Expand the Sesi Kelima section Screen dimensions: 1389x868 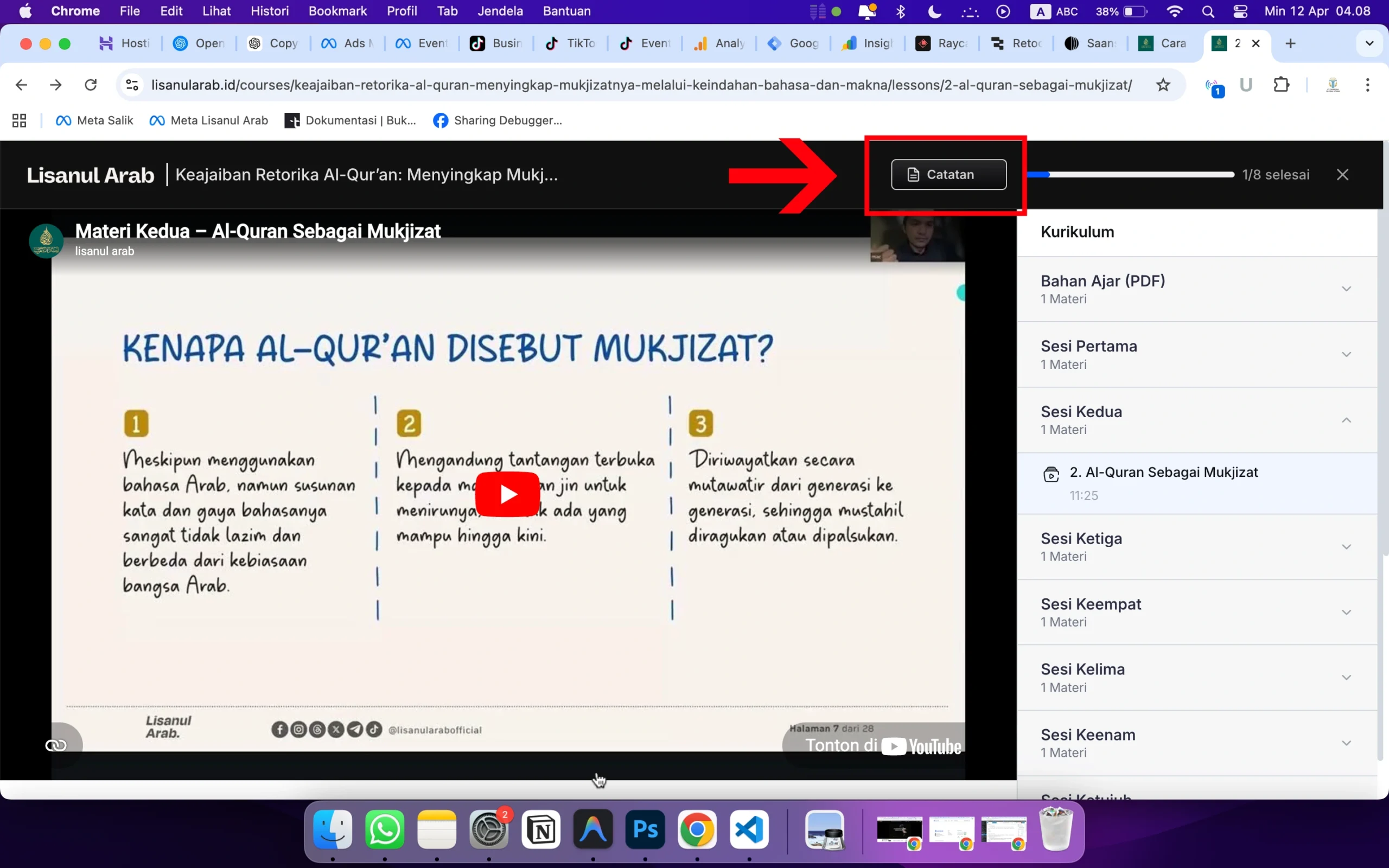click(1347, 677)
